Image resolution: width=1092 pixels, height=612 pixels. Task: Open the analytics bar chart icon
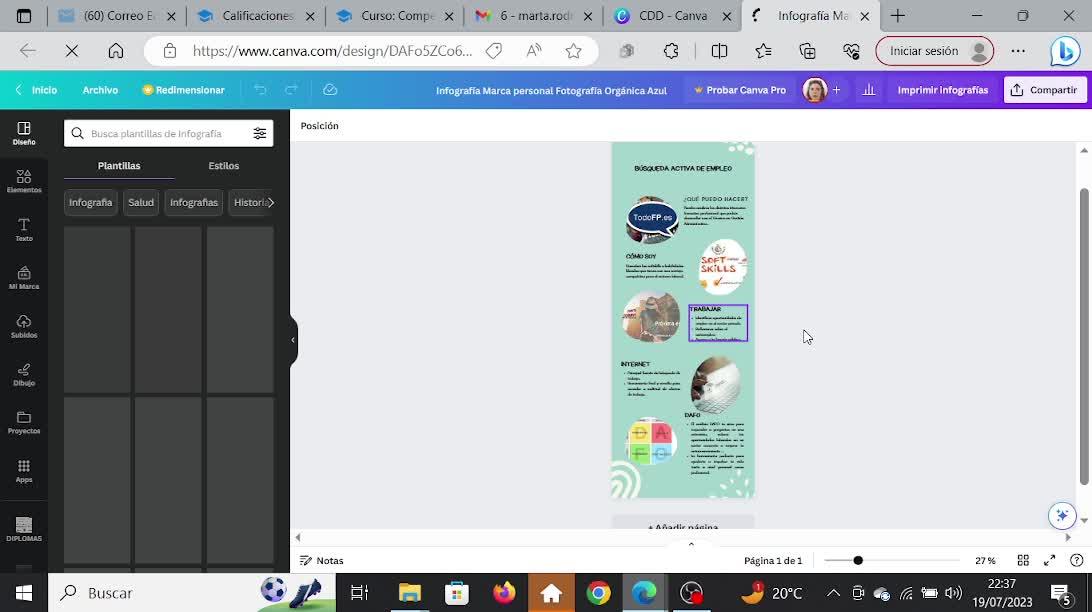868,90
